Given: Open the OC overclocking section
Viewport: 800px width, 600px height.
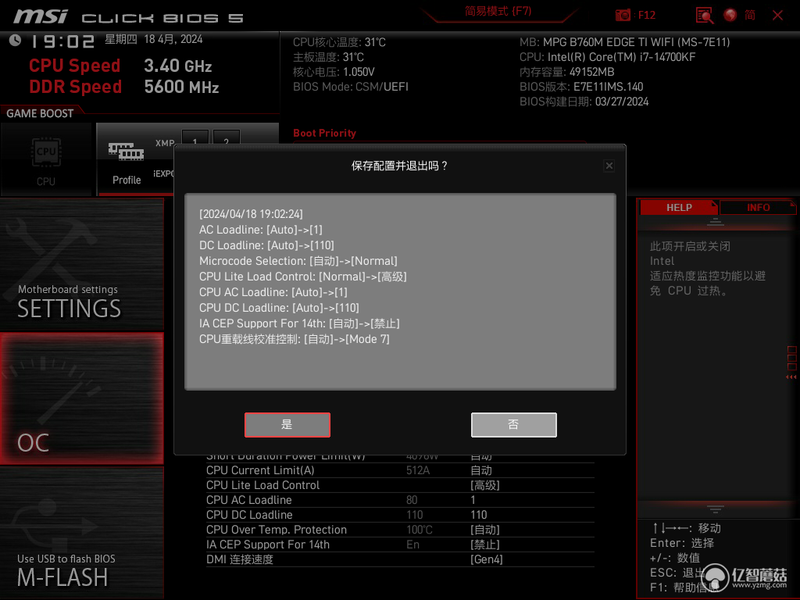Looking at the screenshot, I should [82, 399].
